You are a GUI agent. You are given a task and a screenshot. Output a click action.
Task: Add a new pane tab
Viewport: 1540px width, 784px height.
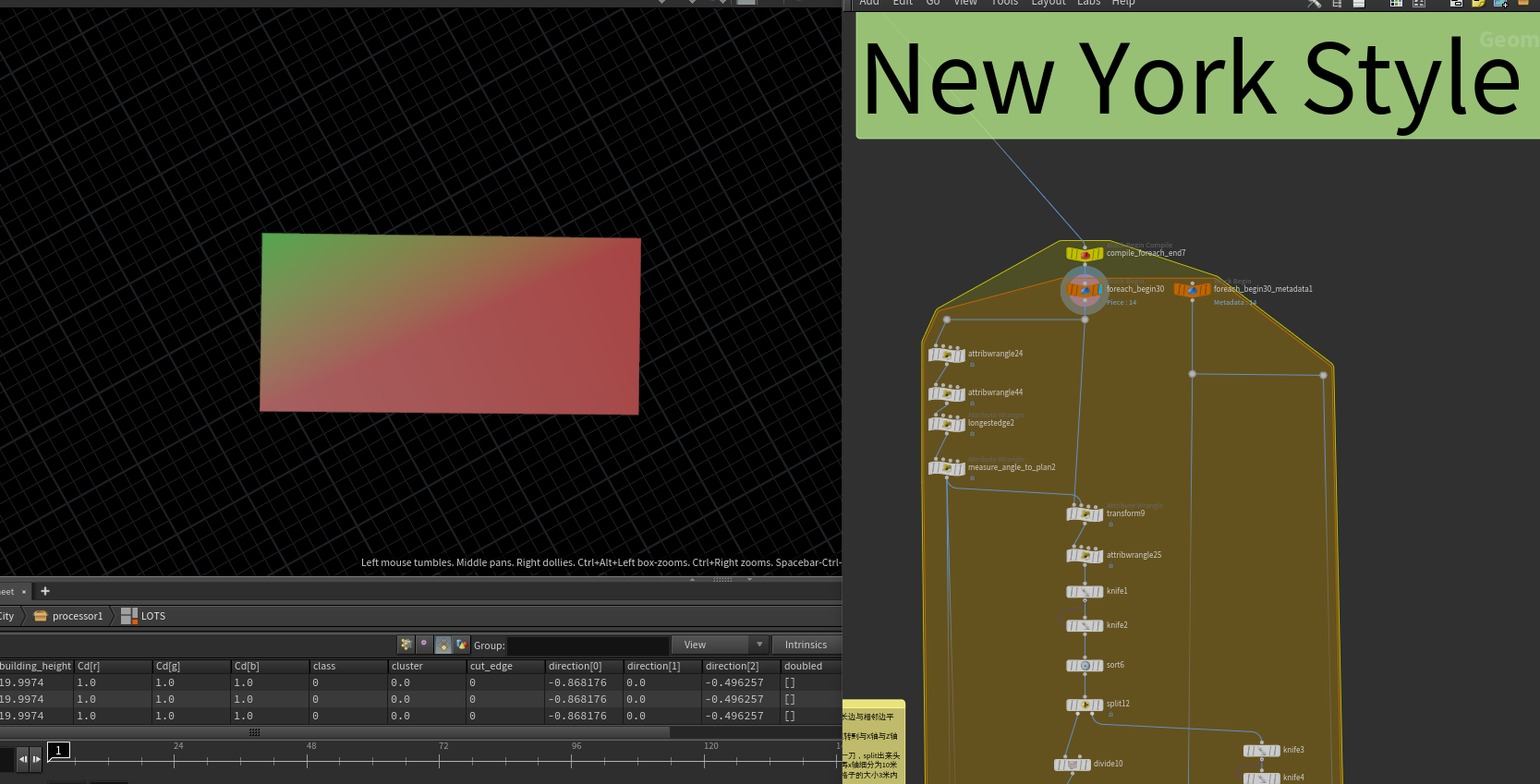[45, 591]
